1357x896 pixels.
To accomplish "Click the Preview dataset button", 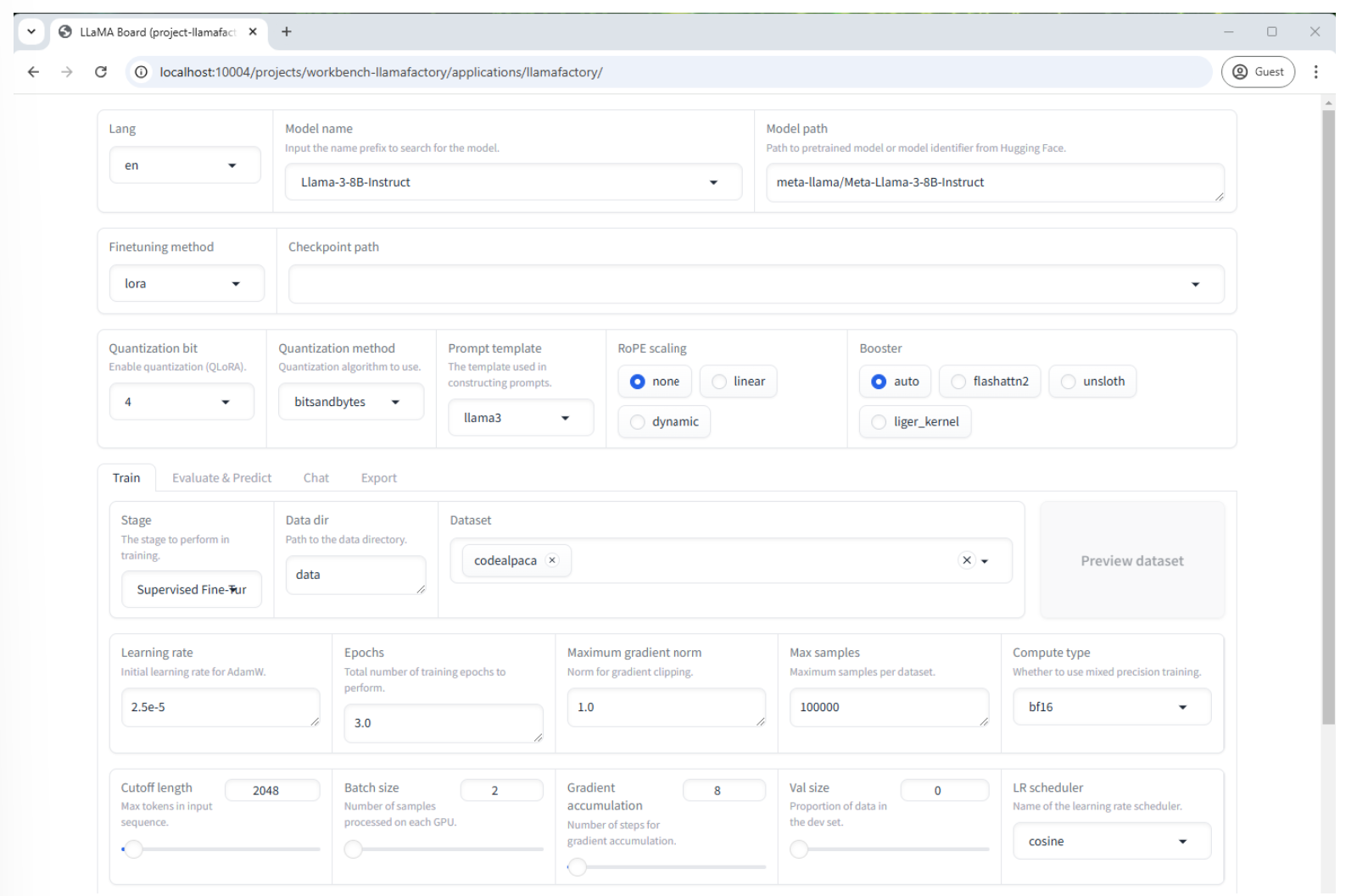I will [x=1131, y=560].
